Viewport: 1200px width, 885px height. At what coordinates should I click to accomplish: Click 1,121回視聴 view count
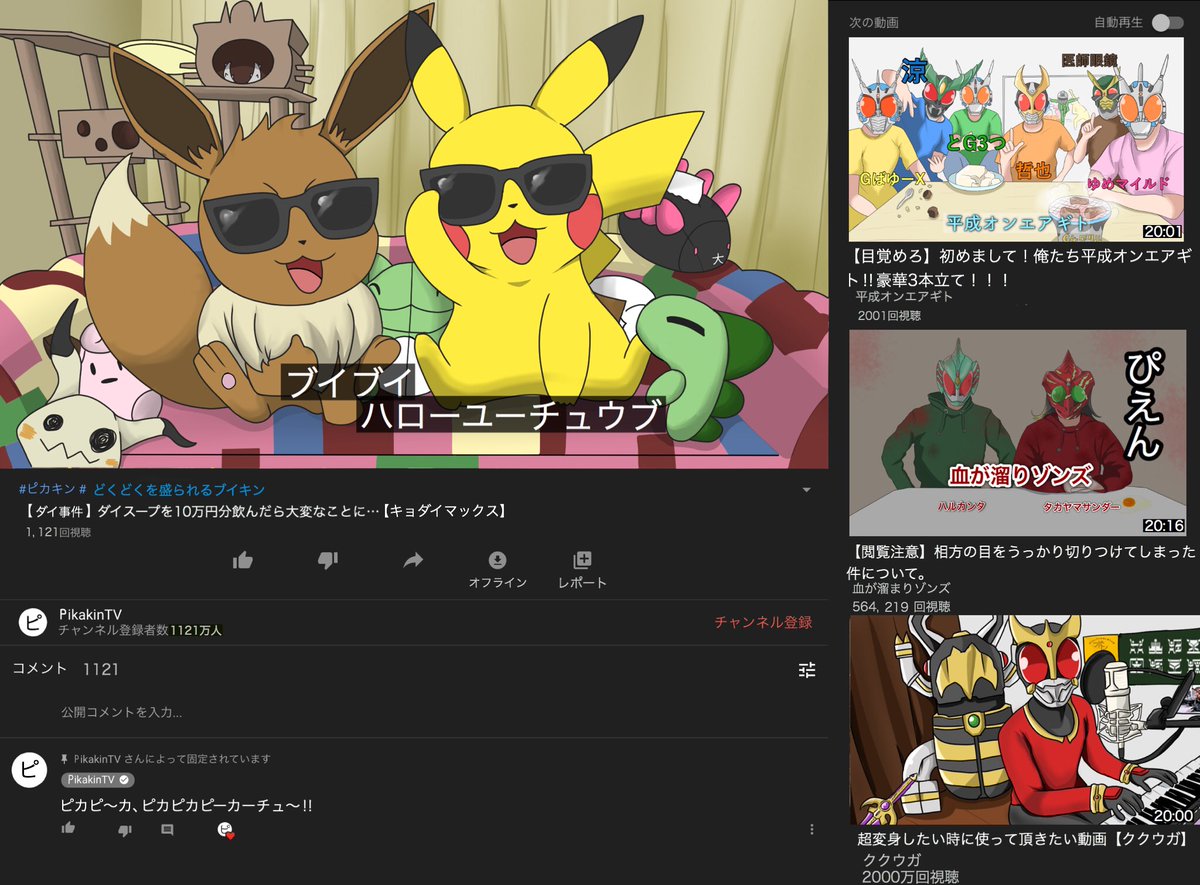click(60, 532)
